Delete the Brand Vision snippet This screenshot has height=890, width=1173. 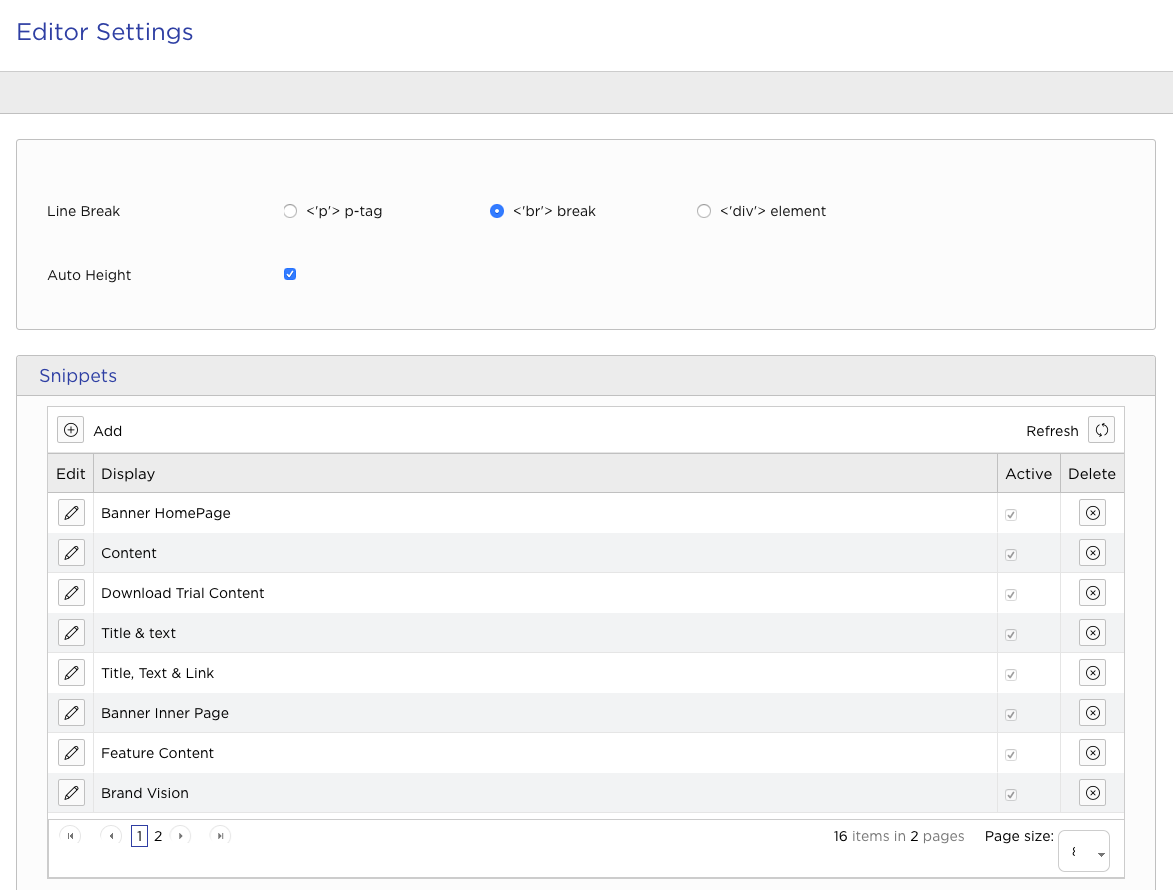[x=1092, y=793]
